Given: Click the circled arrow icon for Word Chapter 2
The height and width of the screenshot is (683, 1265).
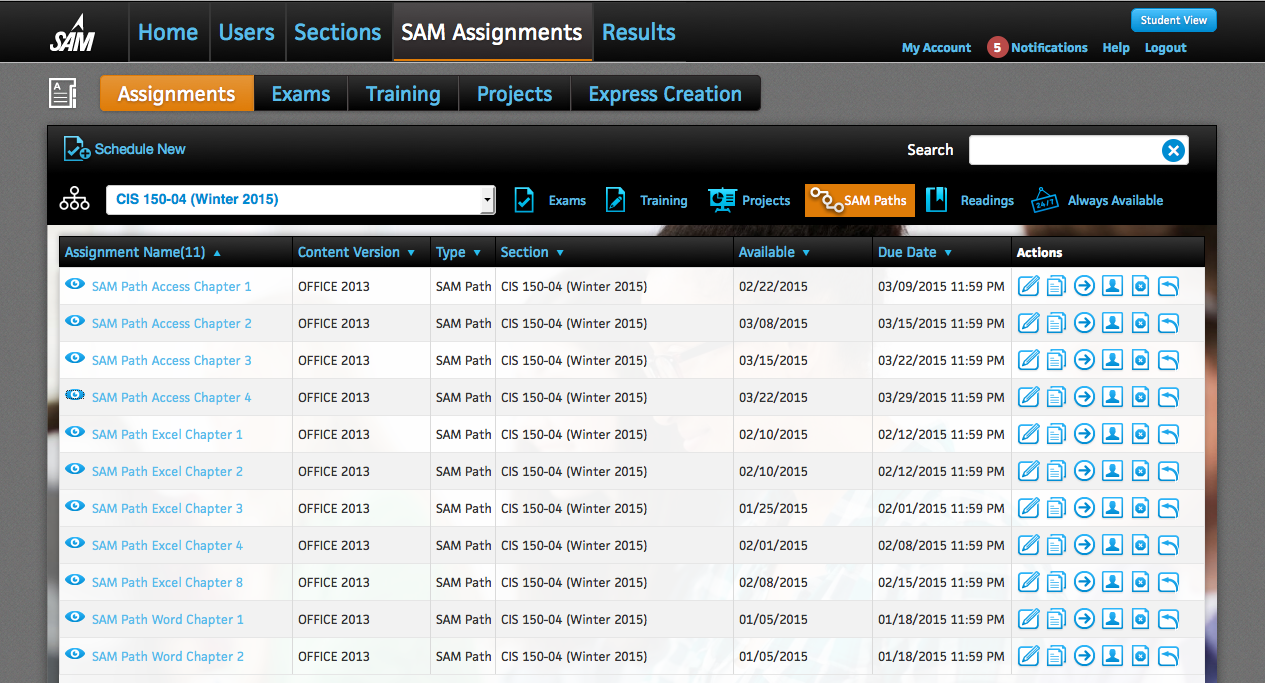Looking at the screenshot, I should click(1084, 656).
